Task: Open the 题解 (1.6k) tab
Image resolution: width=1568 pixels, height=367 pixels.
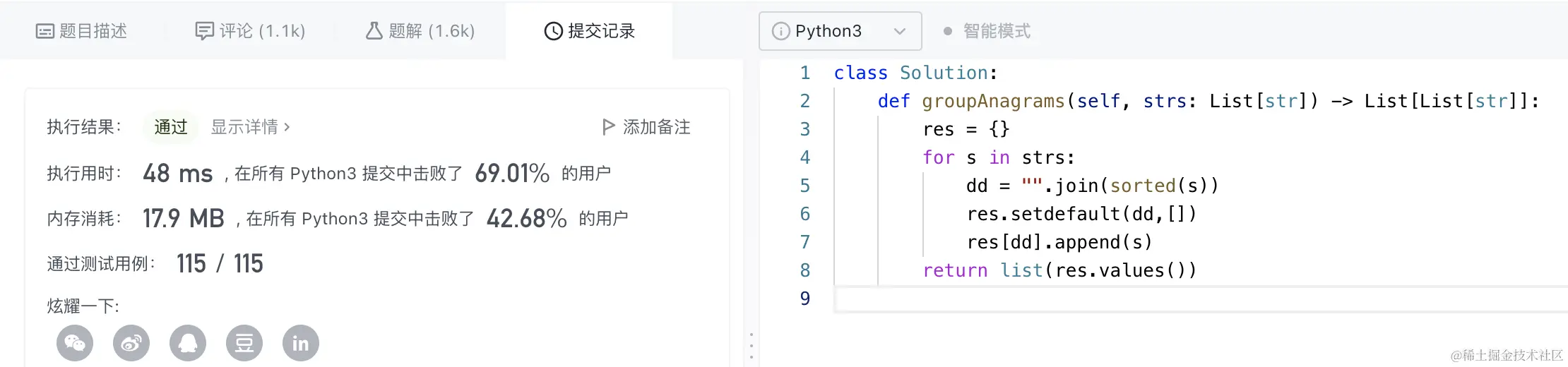Action: pos(420,31)
